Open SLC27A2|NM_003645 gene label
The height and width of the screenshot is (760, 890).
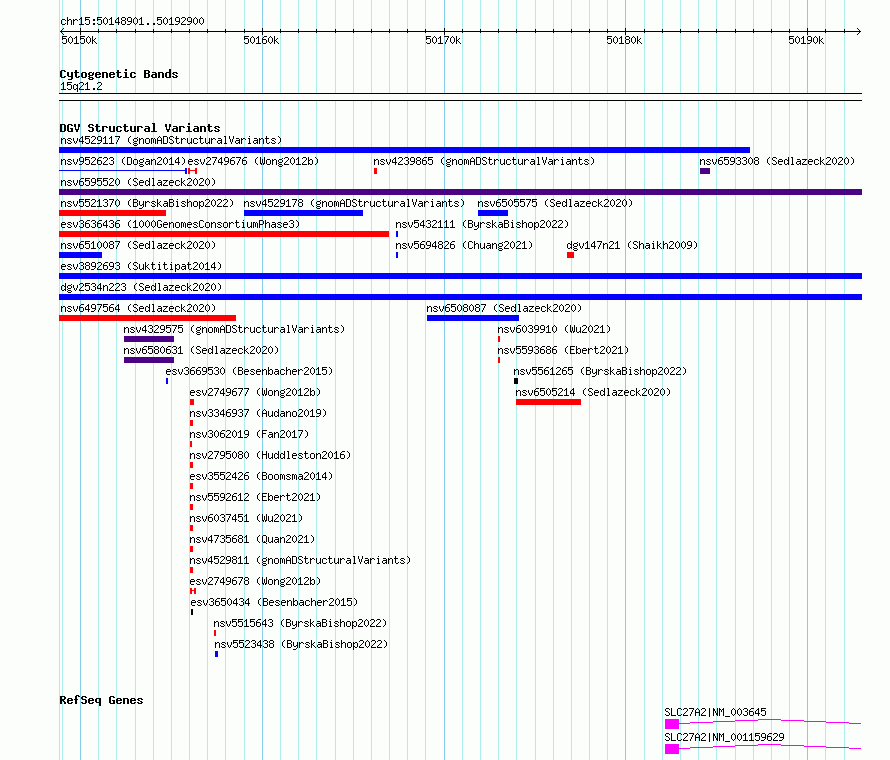coord(715,712)
